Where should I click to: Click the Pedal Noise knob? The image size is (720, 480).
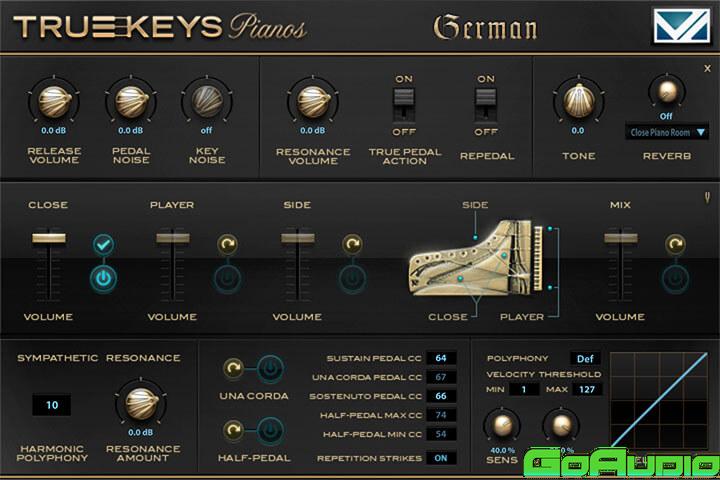click(131, 102)
